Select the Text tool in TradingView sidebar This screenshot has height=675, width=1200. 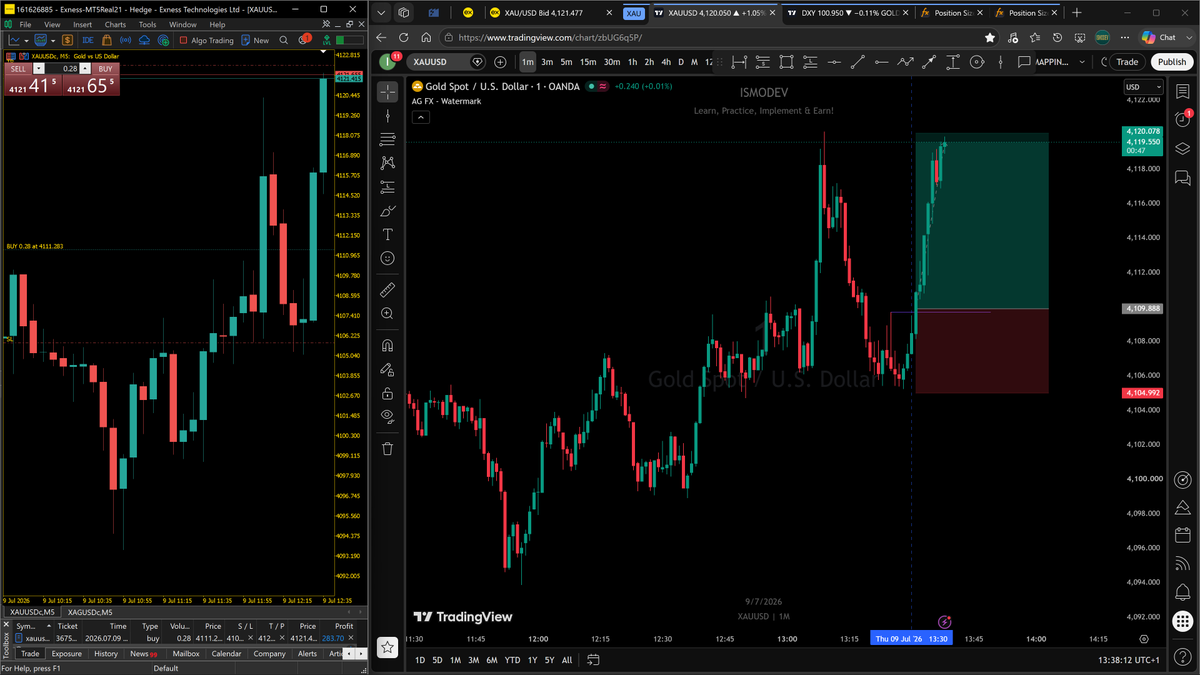click(388, 235)
